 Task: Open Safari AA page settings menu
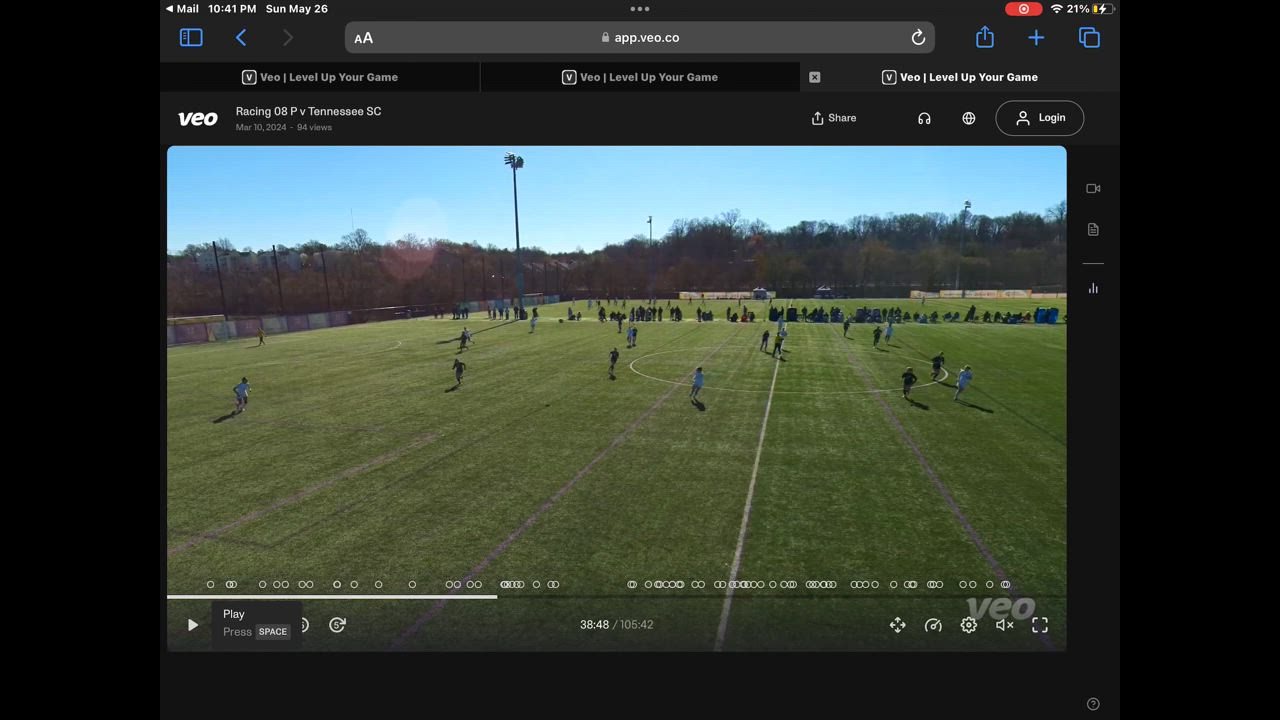click(364, 38)
